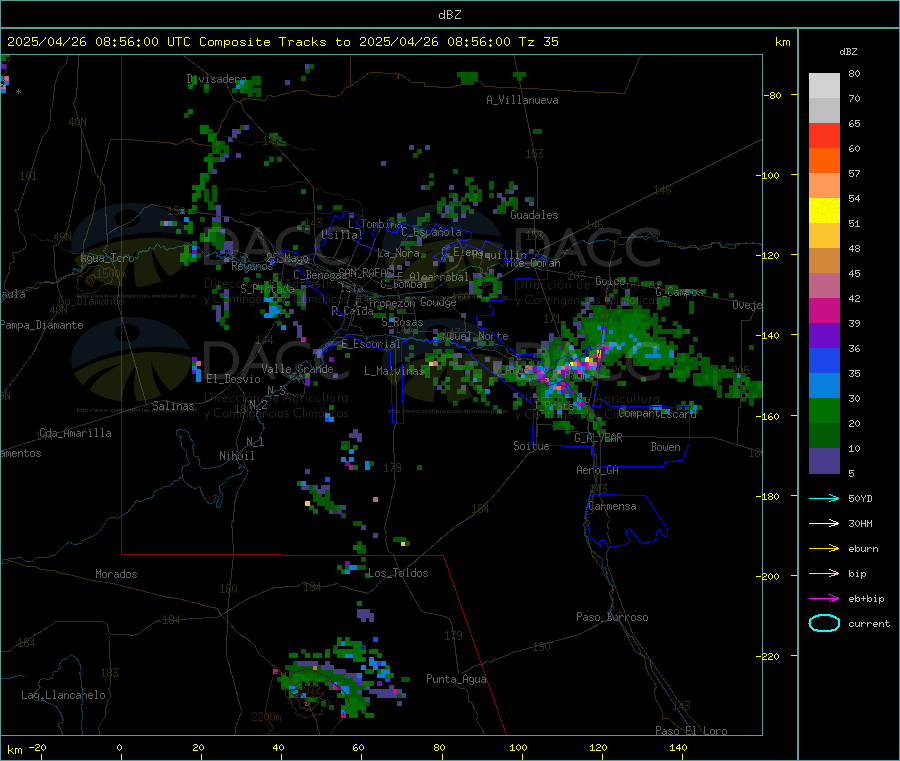Click the pink bip arrow legend icon

click(x=824, y=573)
